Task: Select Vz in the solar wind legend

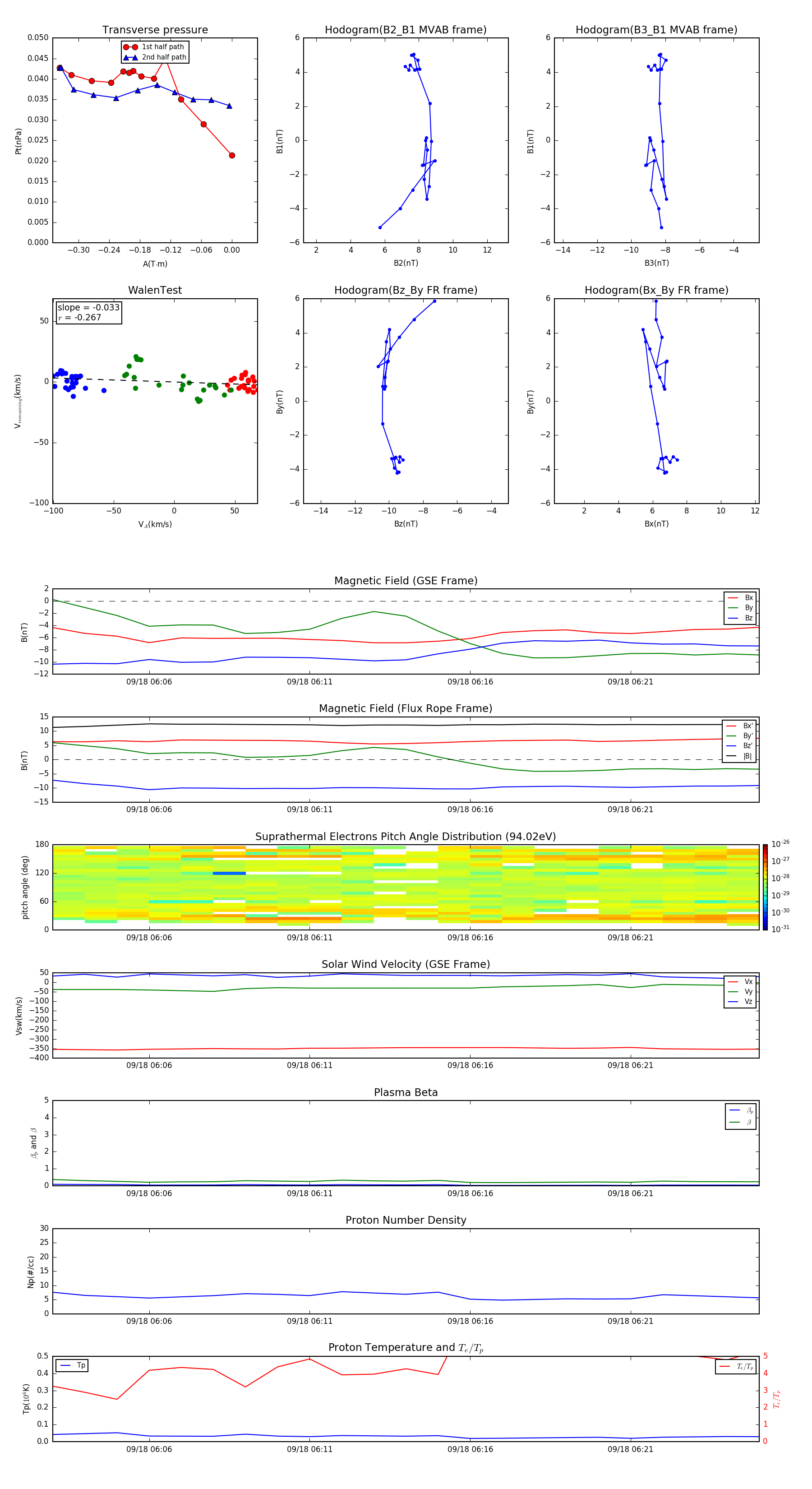Action: (x=740, y=1002)
